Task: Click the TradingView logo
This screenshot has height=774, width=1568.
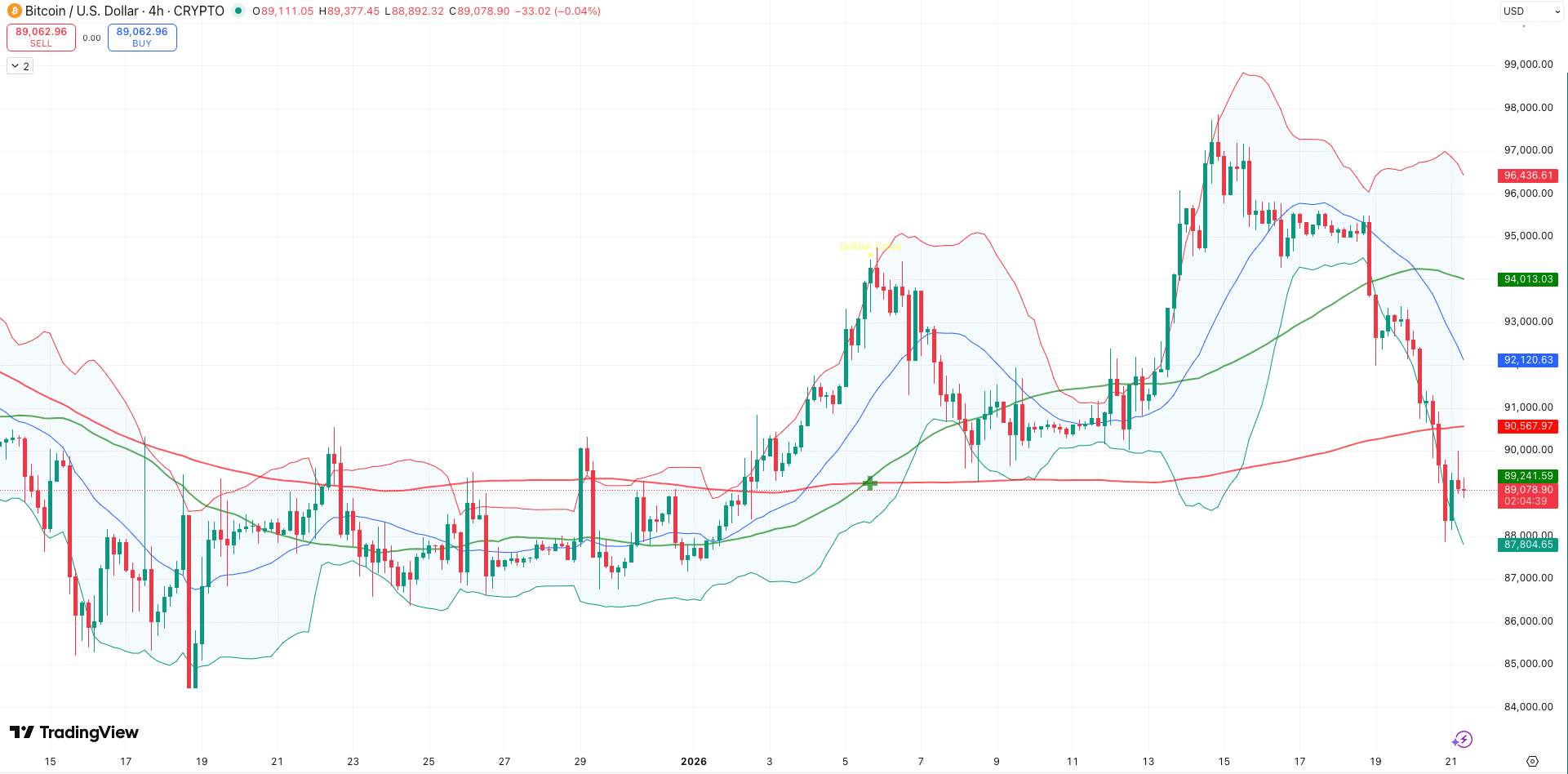Action: coord(74,732)
